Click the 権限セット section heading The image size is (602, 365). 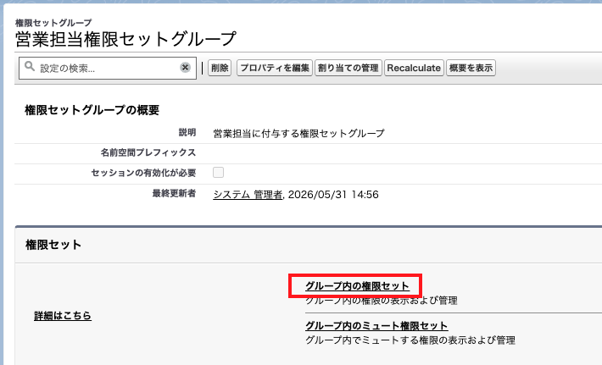pyautogui.click(x=53, y=245)
